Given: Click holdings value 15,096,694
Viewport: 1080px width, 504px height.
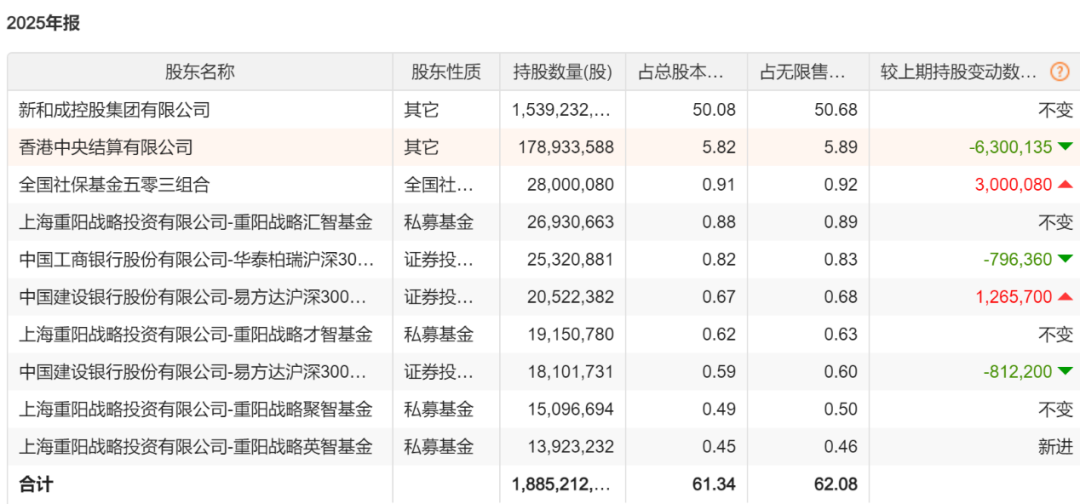Looking at the screenshot, I should click(572, 410).
